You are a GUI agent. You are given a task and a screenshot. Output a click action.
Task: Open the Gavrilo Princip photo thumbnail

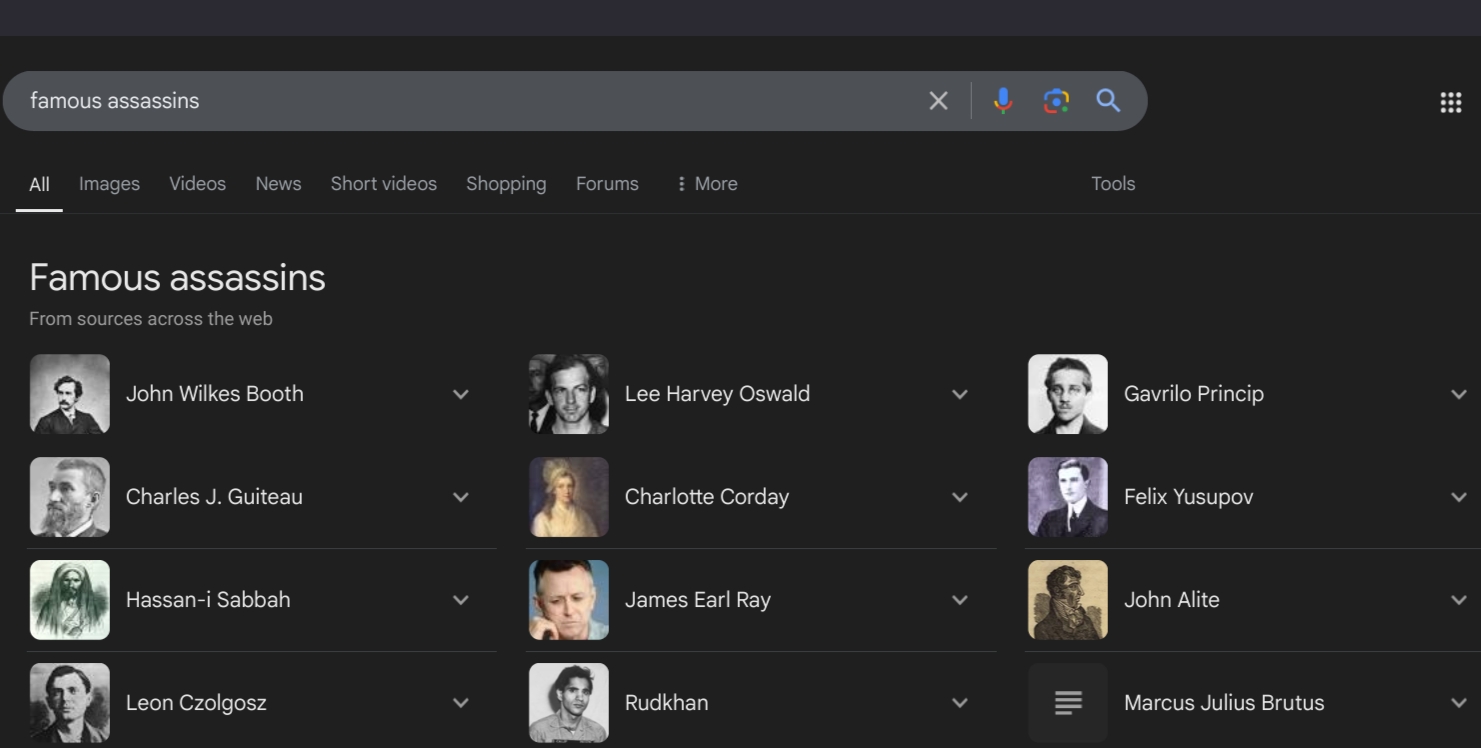pyautogui.click(x=1068, y=394)
